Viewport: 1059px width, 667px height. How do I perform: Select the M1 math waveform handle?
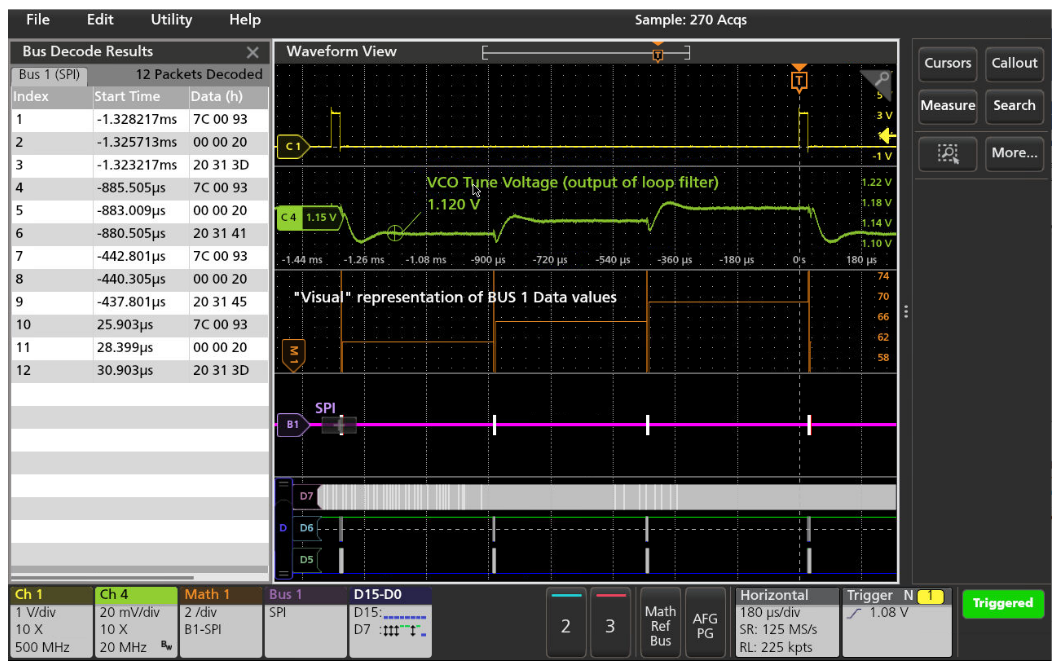click(x=293, y=352)
